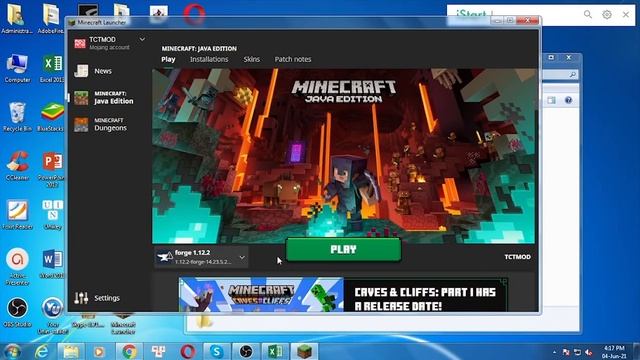The width and height of the screenshot is (640, 360).
Task: Open BlueStacks desktop shortcut
Action: coord(51,117)
